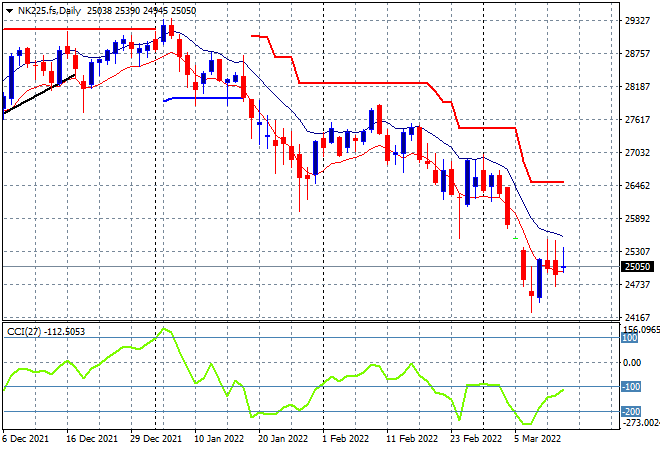Image resolution: width=660 pixels, height=450 pixels.
Task: Select the black trendline in December 2021
Action: tap(39, 94)
